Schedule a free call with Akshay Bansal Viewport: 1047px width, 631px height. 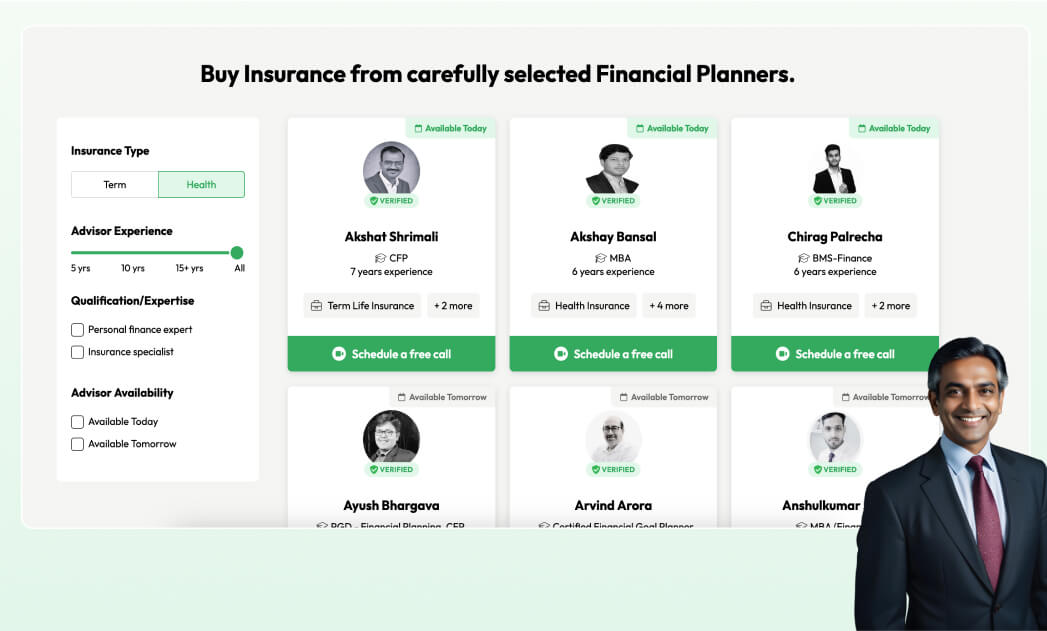click(x=613, y=354)
